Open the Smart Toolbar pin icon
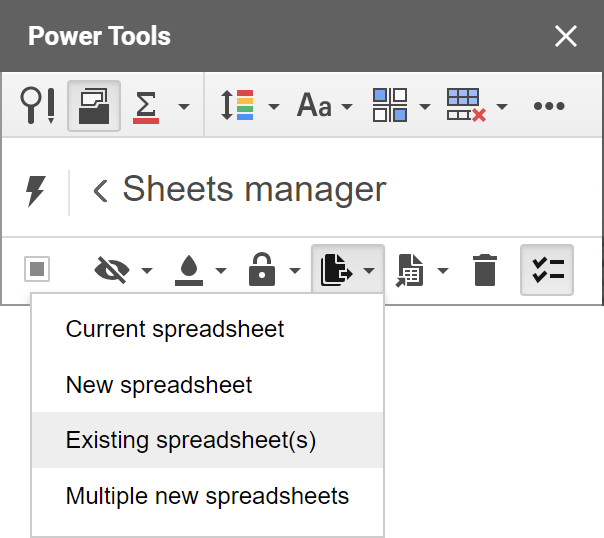This screenshot has height=538, width=604. click(x=37, y=106)
